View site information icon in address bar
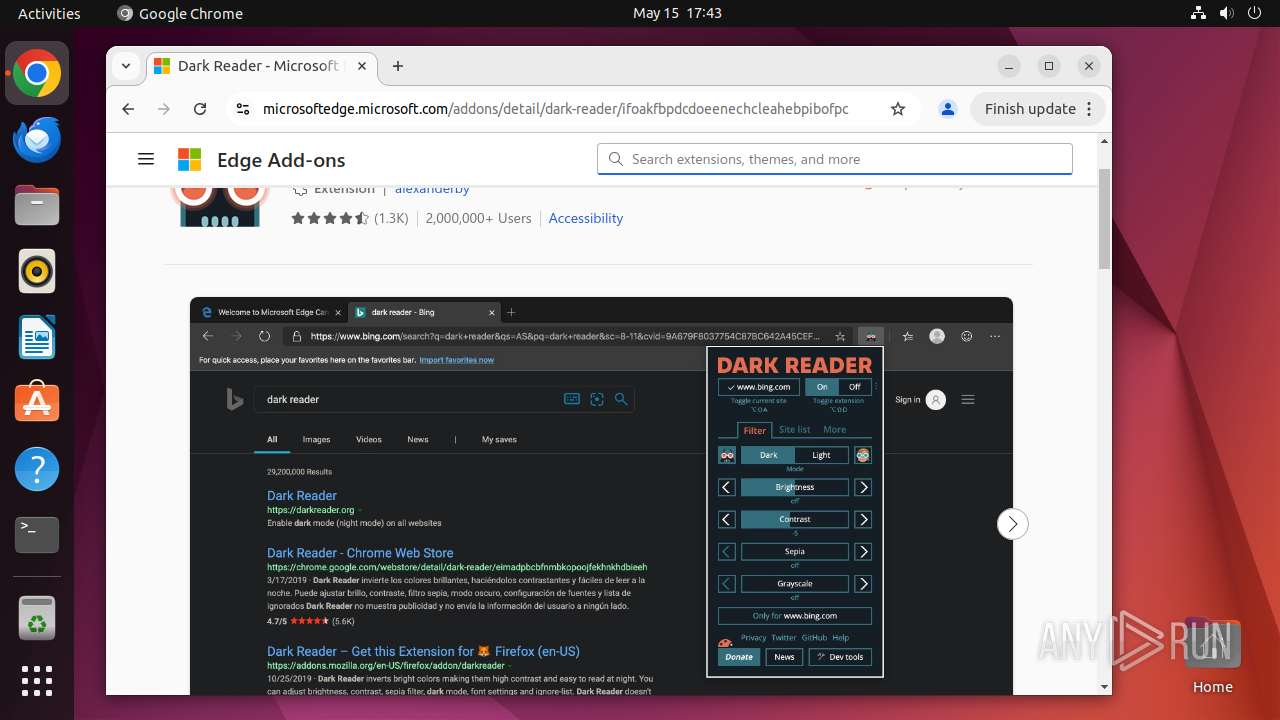1280x720 pixels. point(242,109)
